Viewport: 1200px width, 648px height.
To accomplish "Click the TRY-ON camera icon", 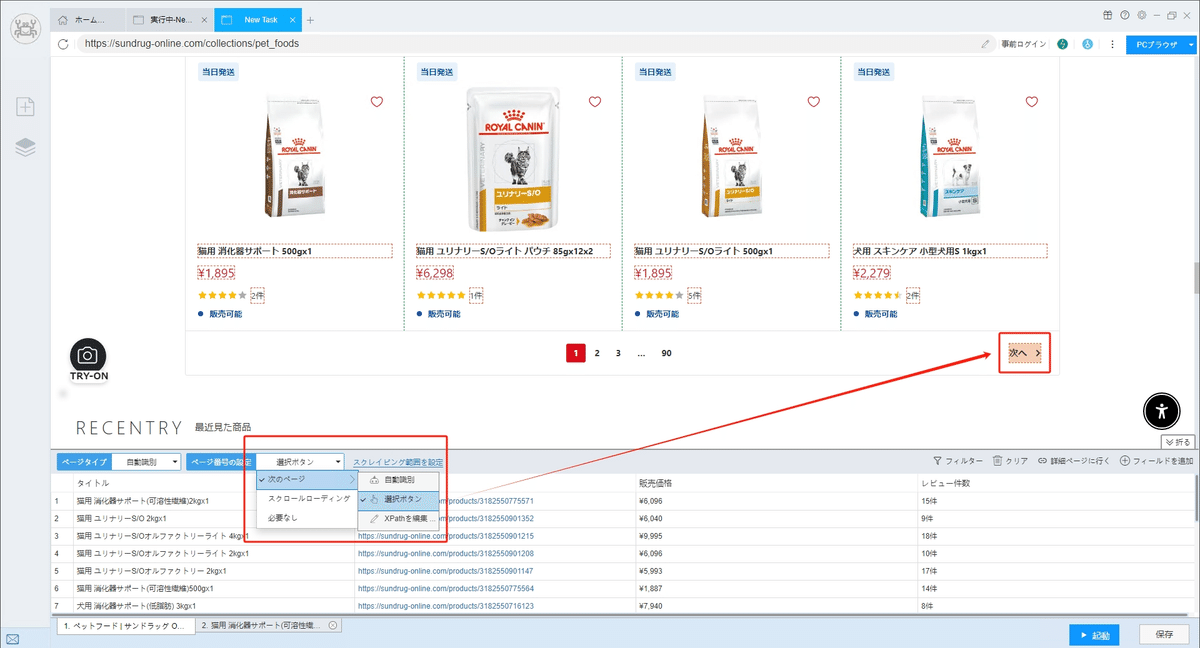I will (88, 356).
